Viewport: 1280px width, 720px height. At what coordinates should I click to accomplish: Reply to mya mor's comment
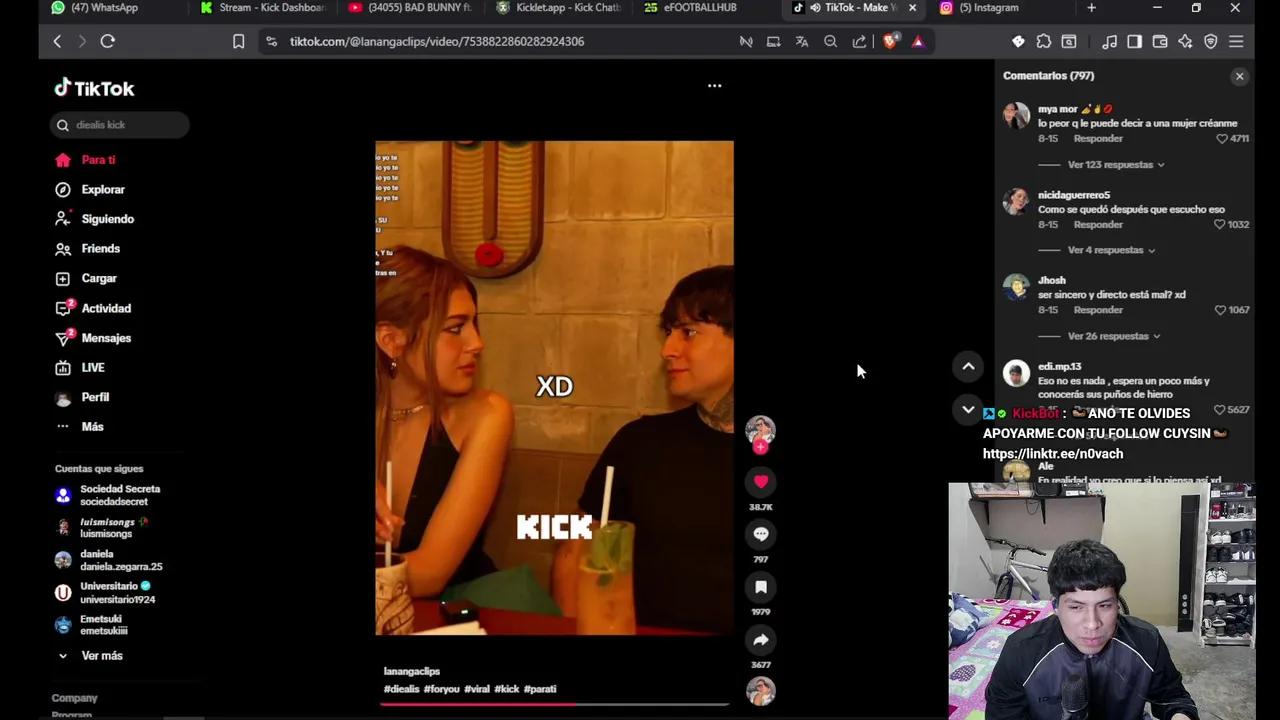tap(1098, 139)
